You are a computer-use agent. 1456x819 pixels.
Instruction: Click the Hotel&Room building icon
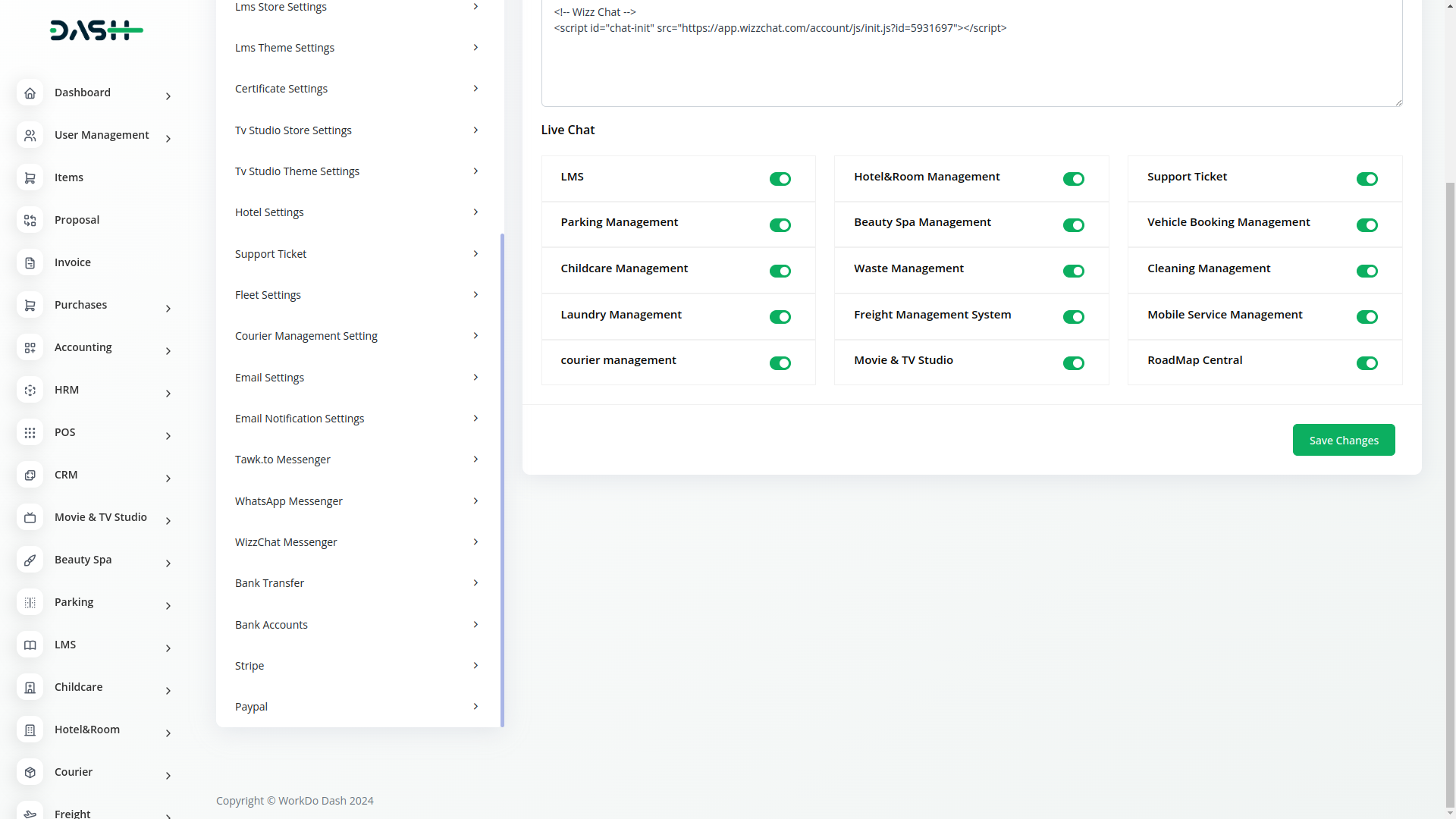tap(30, 730)
